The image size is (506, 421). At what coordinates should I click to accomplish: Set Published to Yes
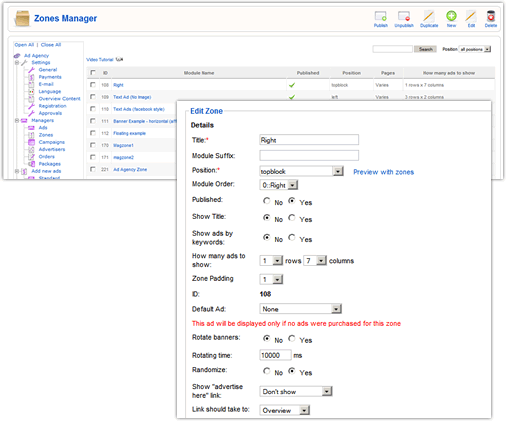(x=292, y=201)
